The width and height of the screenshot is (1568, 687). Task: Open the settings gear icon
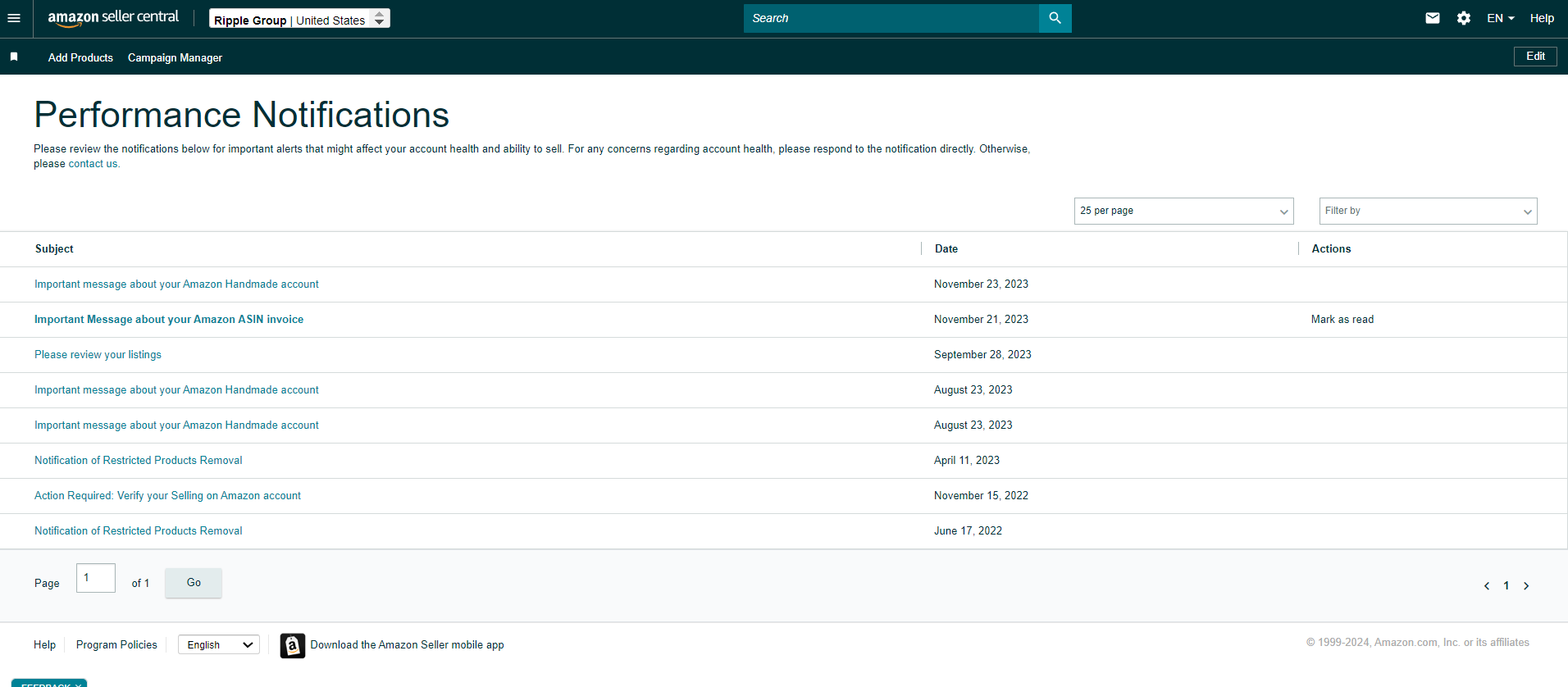tap(1464, 18)
